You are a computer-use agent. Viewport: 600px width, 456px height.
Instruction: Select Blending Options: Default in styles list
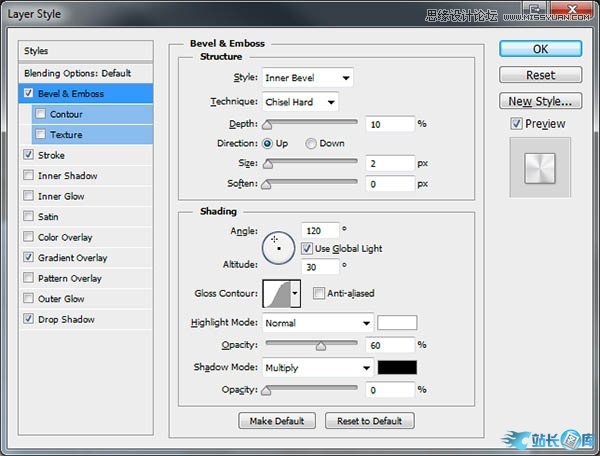pos(78,73)
